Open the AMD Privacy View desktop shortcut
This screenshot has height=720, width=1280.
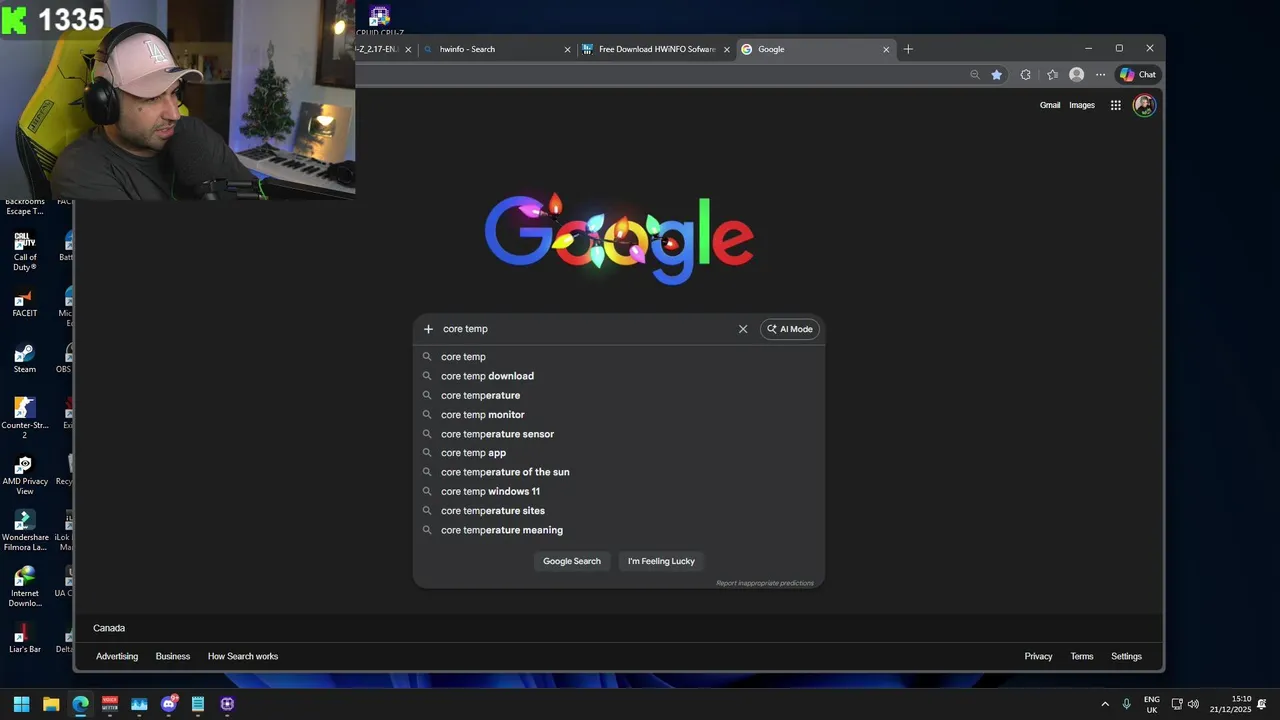click(25, 475)
